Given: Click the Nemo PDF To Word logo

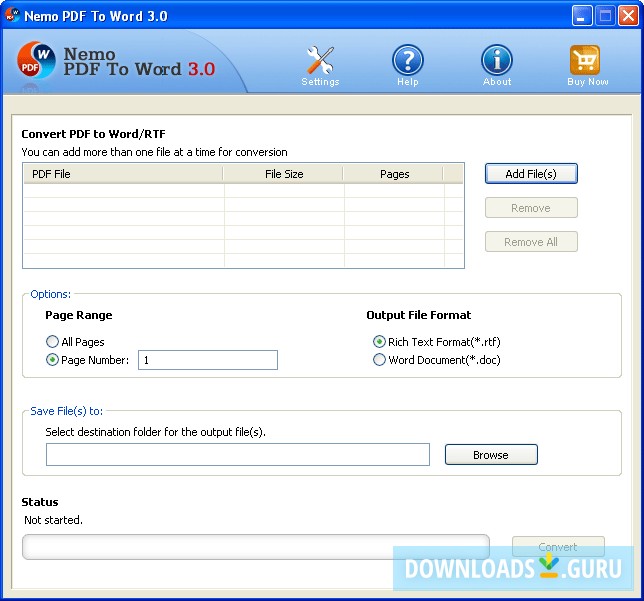Looking at the screenshot, I should tap(36, 60).
